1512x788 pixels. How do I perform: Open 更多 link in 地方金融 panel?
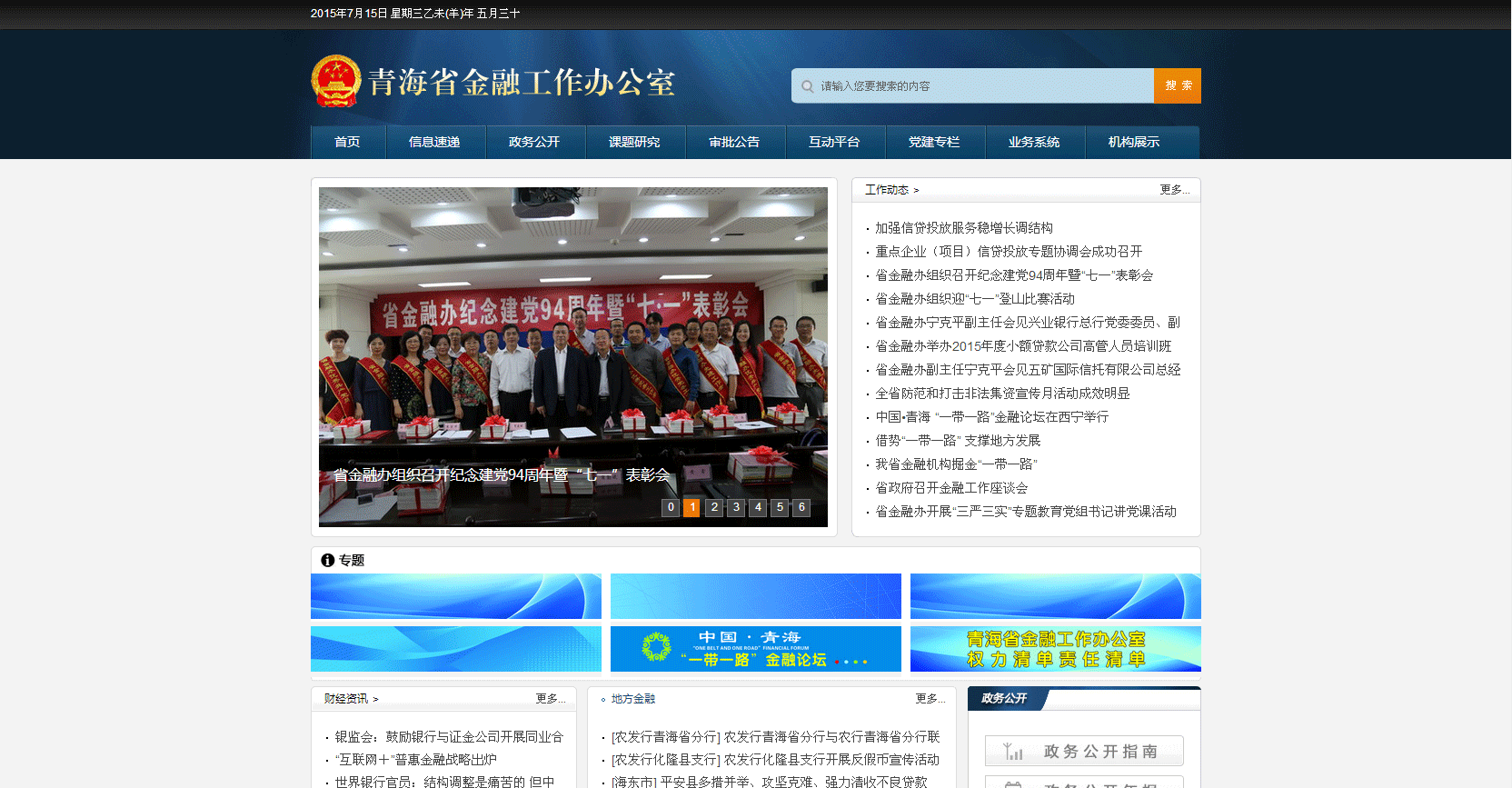pos(930,699)
